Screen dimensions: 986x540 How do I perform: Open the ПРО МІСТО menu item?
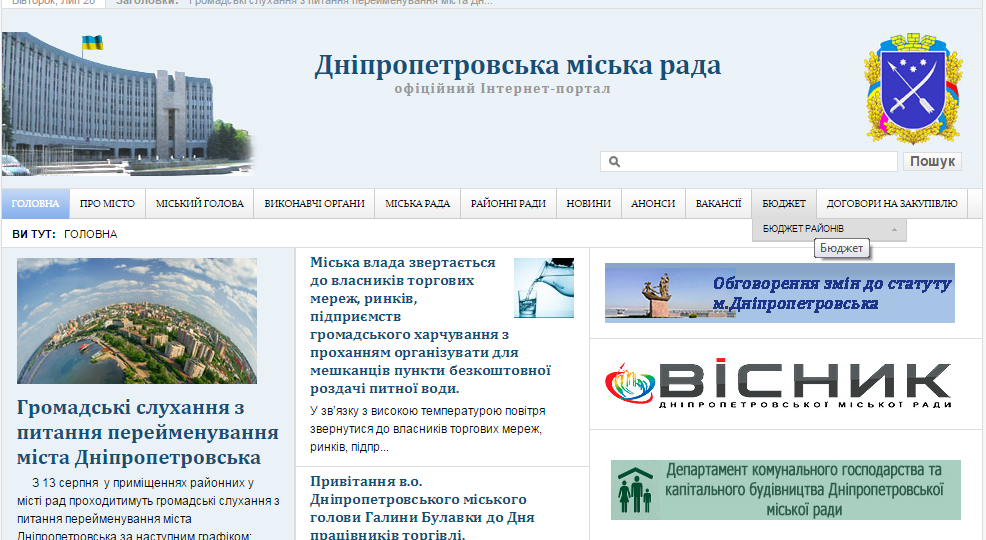click(107, 204)
